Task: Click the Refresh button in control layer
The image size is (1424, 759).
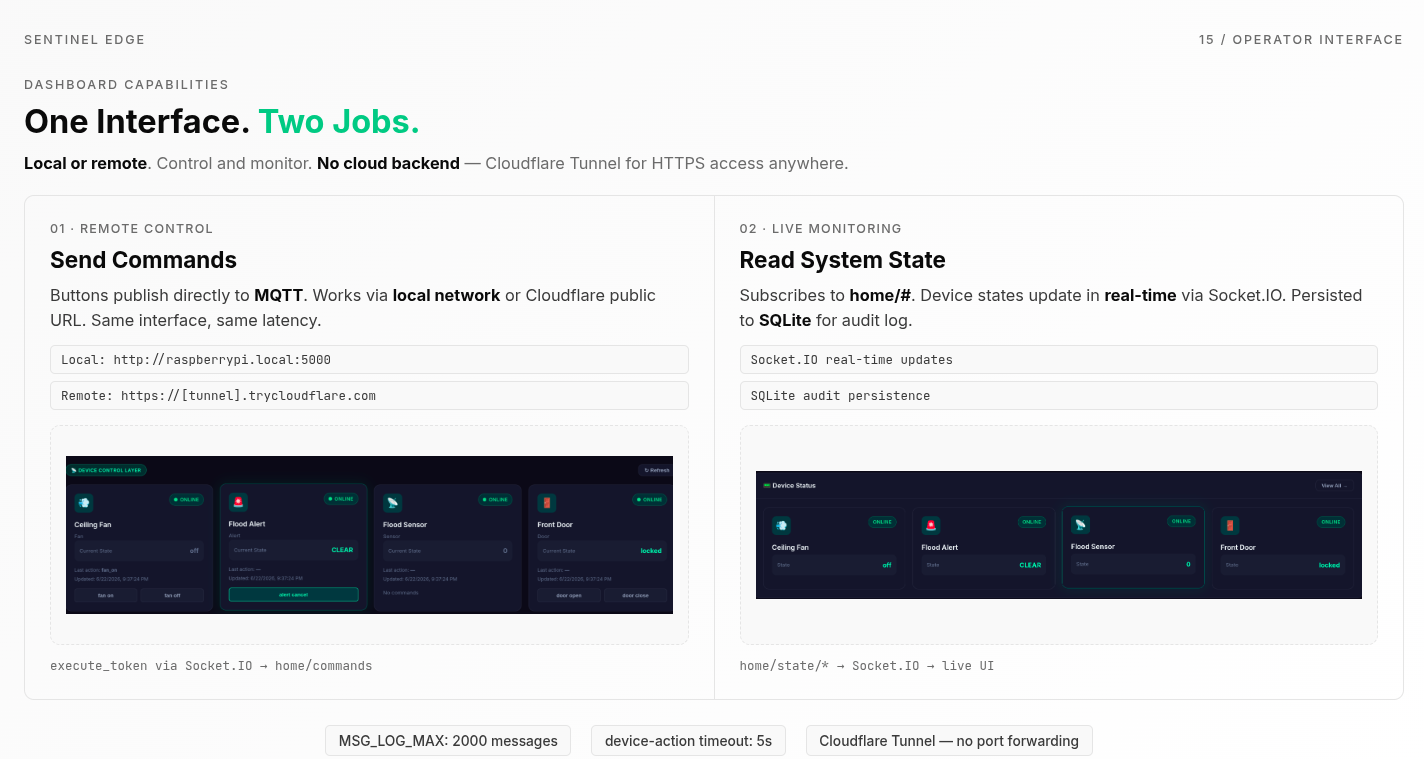Action: [x=656, y=470]
